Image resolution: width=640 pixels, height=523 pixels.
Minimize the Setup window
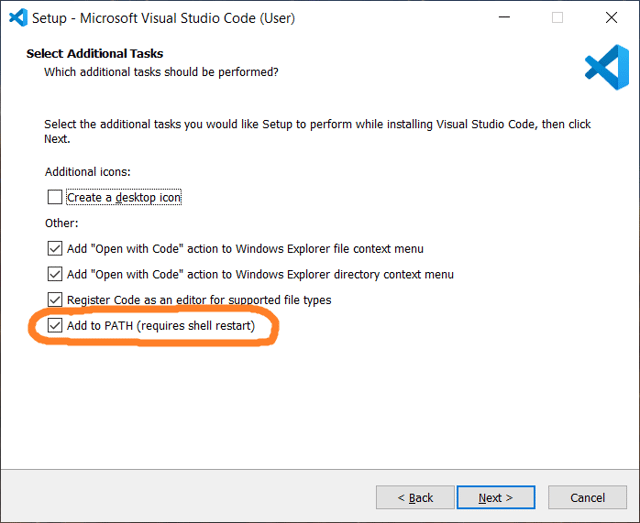point(505,17)
